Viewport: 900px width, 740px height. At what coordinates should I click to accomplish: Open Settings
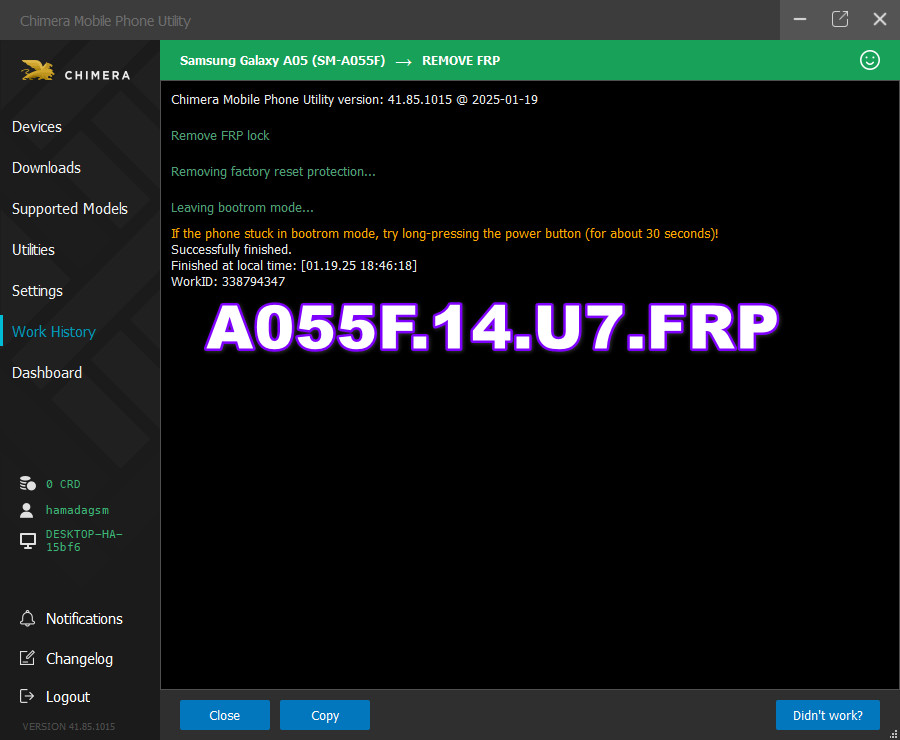(37, 291)
